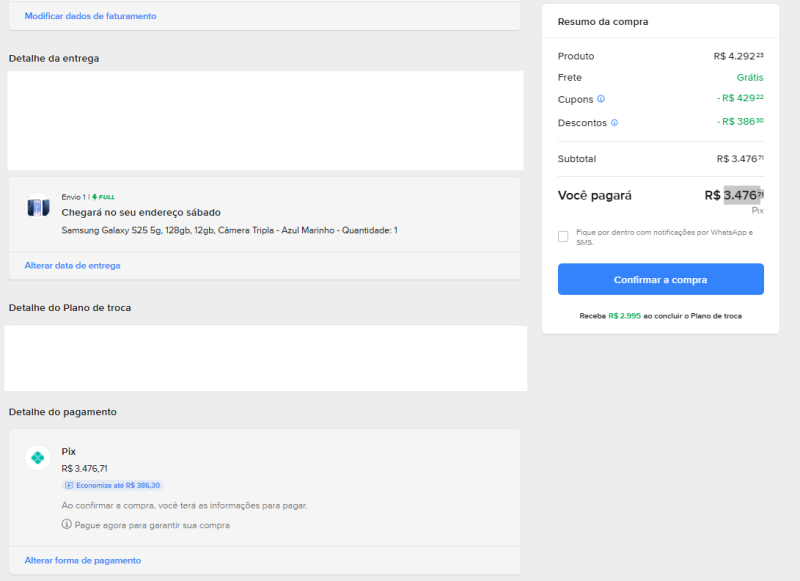Select 'Alterar forma de pagamento' link
This screenshot has height=581, width=800.
pos(82,561)
